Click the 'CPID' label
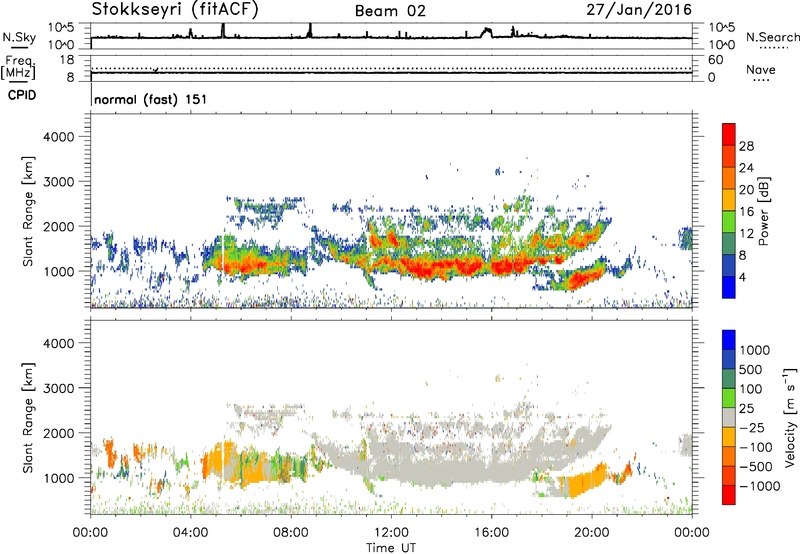 click(22, 95)
